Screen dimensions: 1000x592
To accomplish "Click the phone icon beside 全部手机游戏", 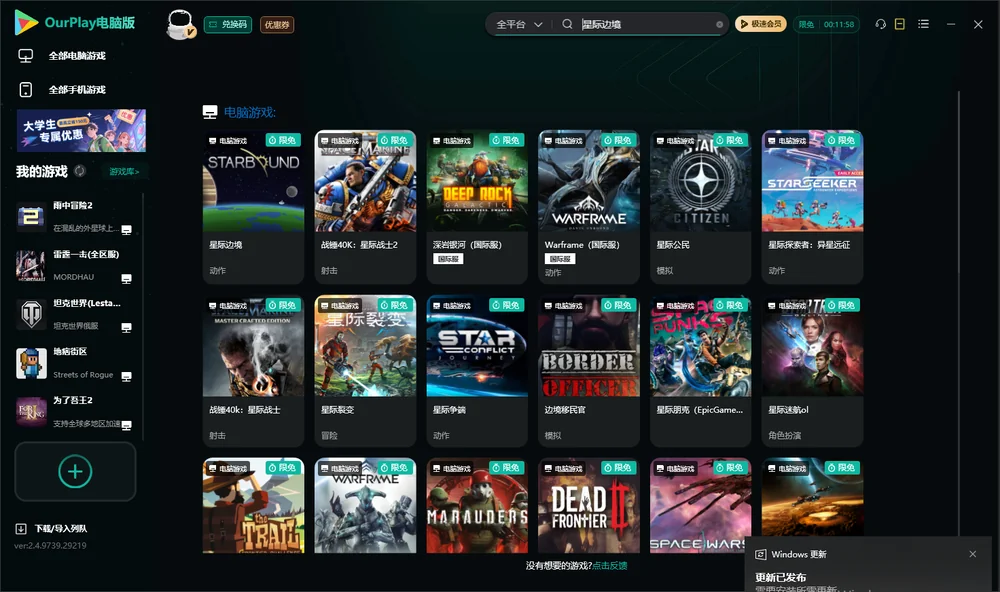I will 26,89.
